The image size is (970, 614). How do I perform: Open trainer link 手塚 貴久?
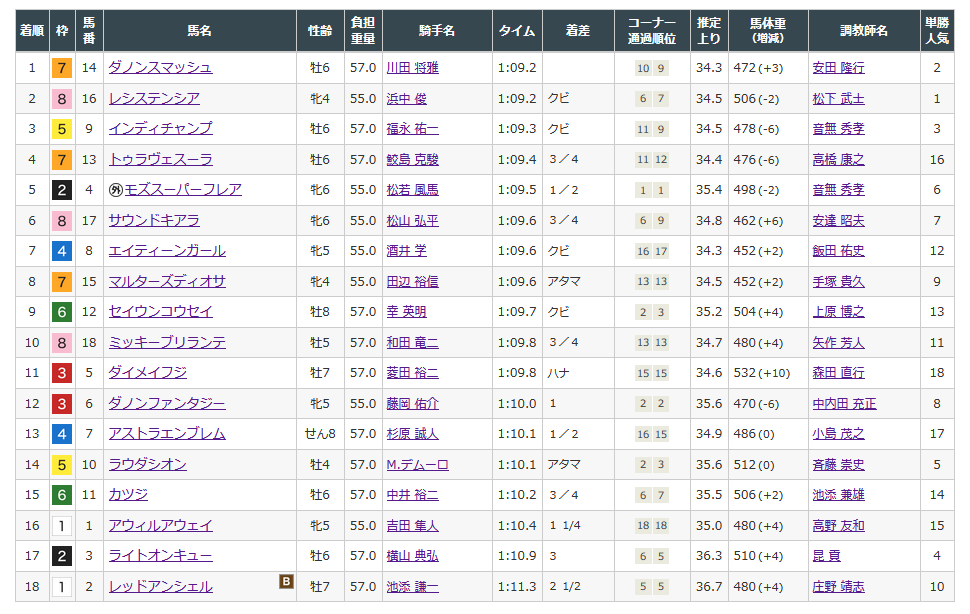tap(839, 282)
